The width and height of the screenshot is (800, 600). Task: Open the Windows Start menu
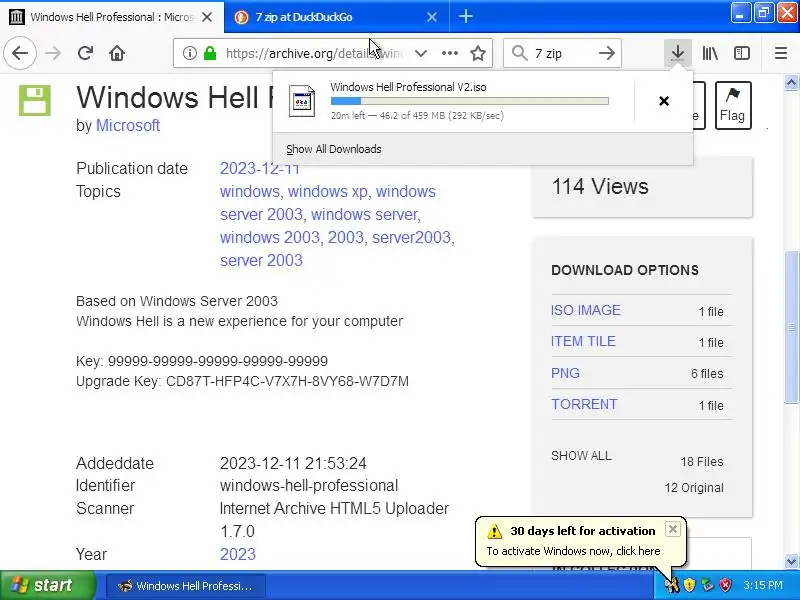pyautogui.click(x=47, y=585)
